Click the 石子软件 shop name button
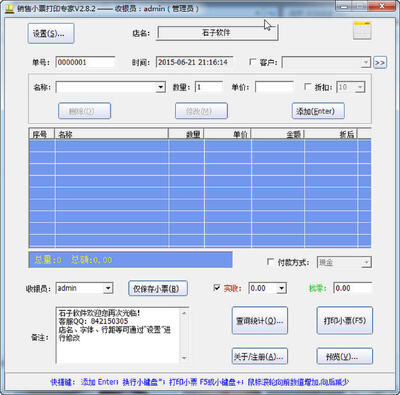400x395 pixels. point(217,33)
